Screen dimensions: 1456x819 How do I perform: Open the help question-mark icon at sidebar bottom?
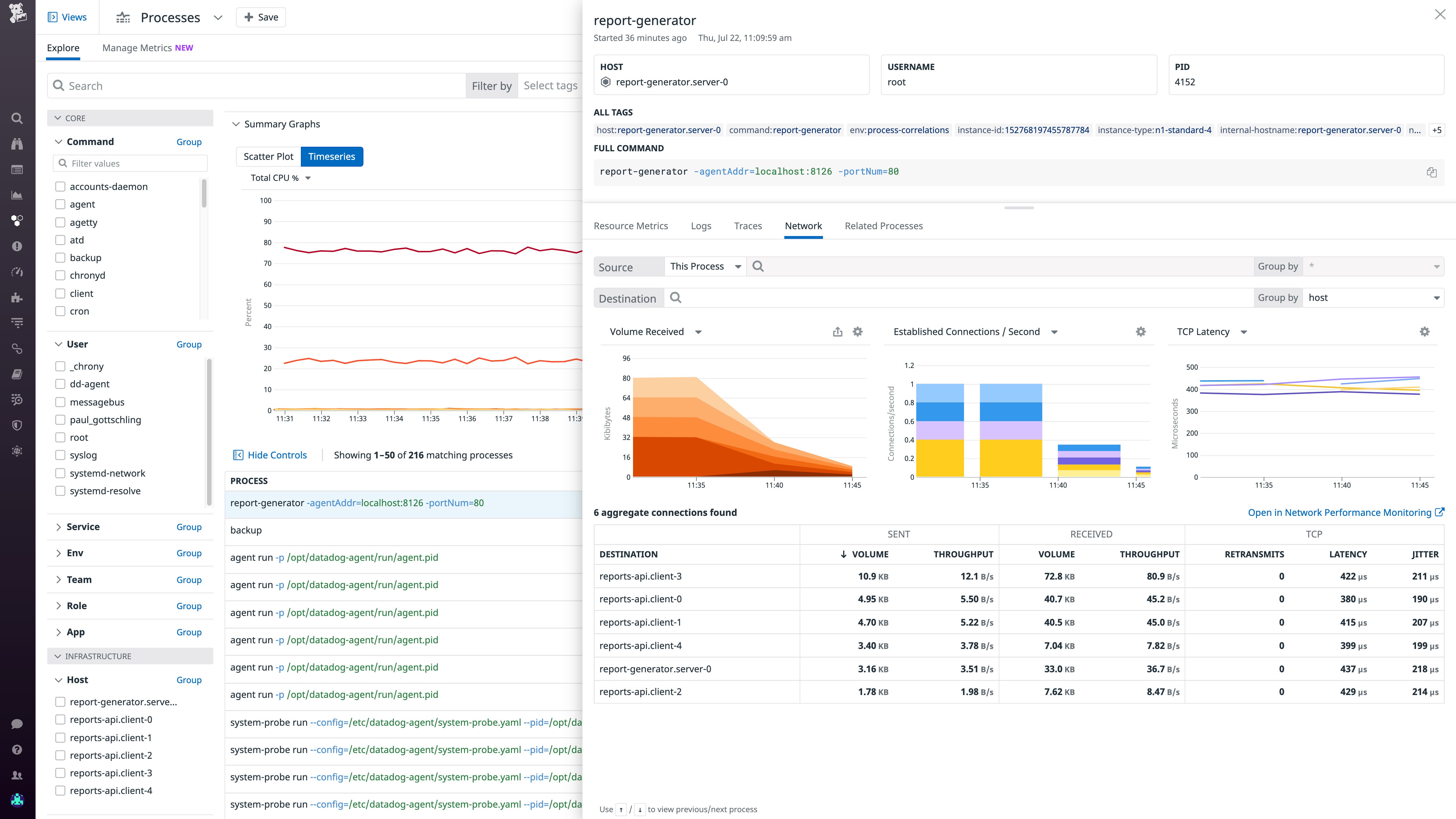coord(17,749)
